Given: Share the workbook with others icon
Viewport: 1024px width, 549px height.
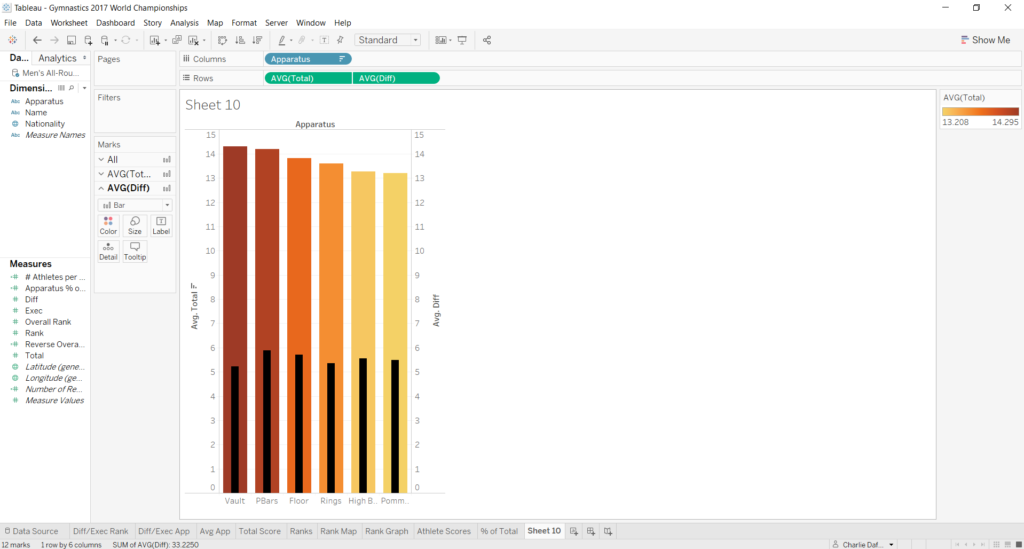Looking at the screenshot, I should (x=487, y=40).
